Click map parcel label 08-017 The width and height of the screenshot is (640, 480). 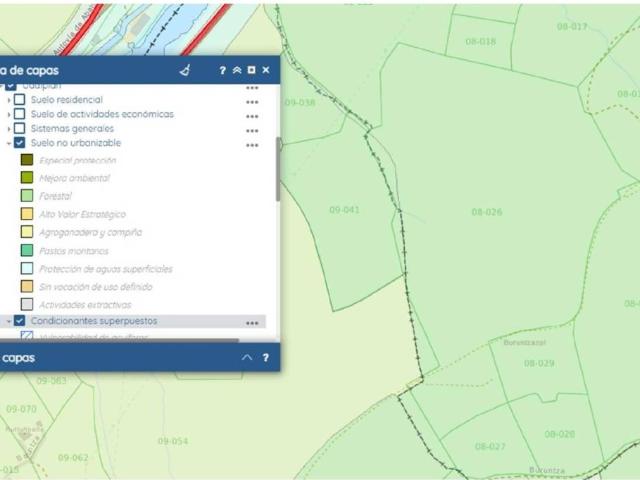tap(572, 27)
